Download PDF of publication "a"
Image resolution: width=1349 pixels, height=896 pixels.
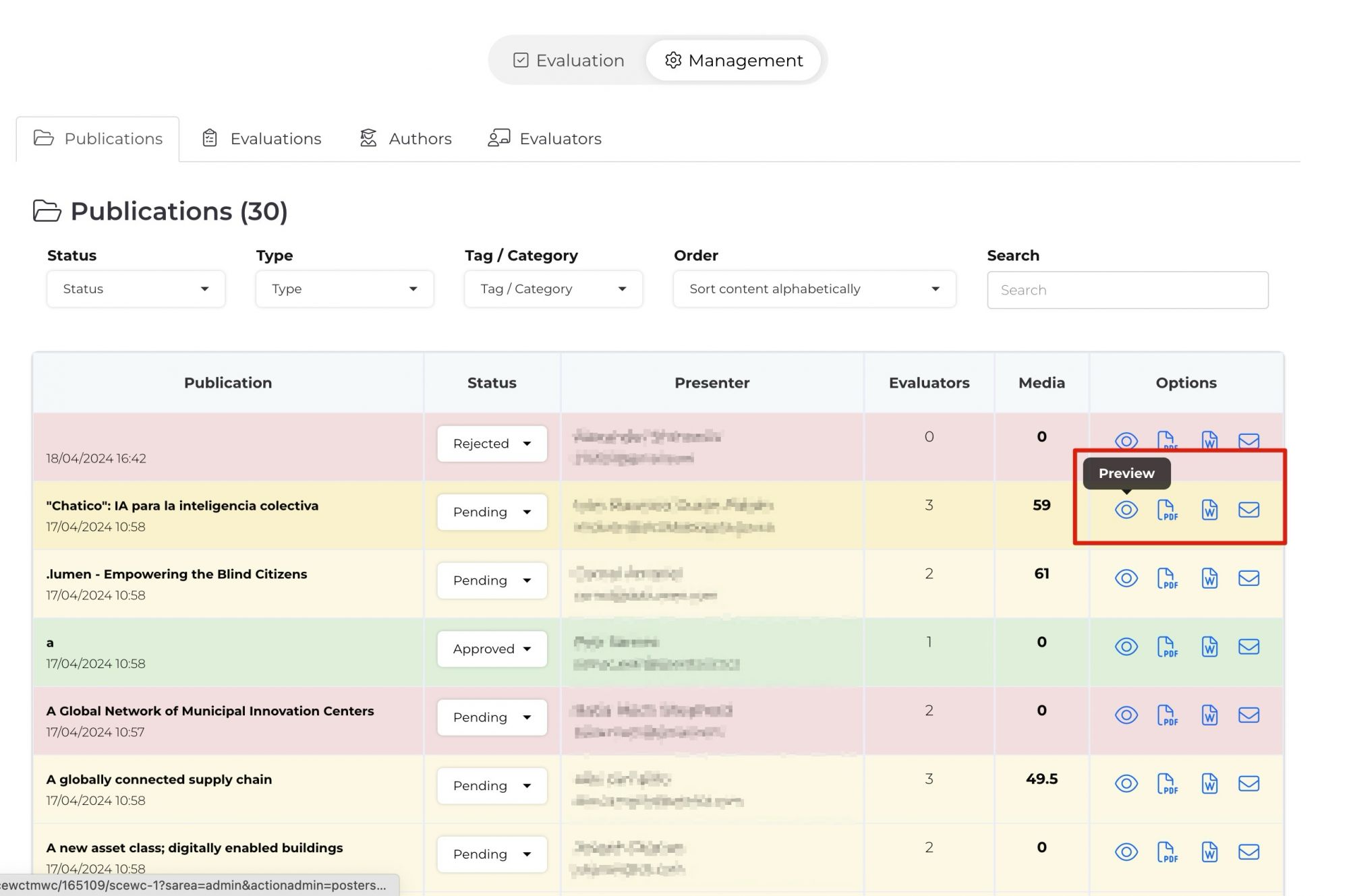1167,647
